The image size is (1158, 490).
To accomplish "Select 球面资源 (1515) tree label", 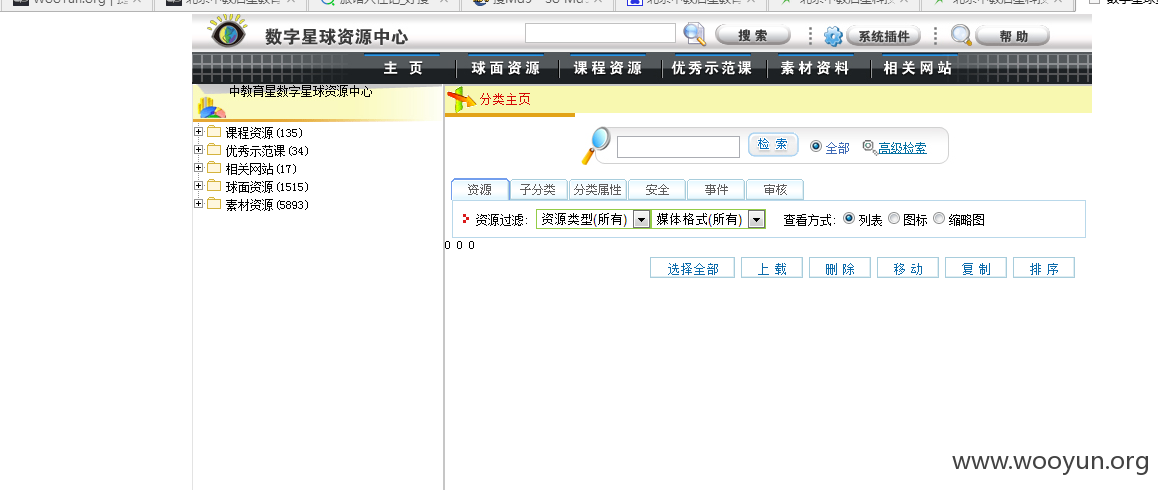I will click(x=267, y=187).
